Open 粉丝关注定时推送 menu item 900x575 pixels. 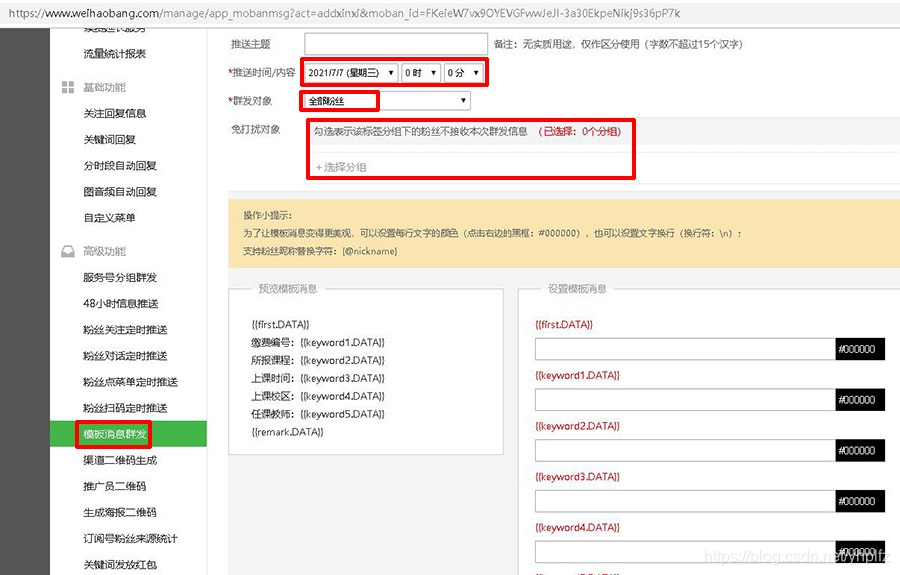pos(125,330)
